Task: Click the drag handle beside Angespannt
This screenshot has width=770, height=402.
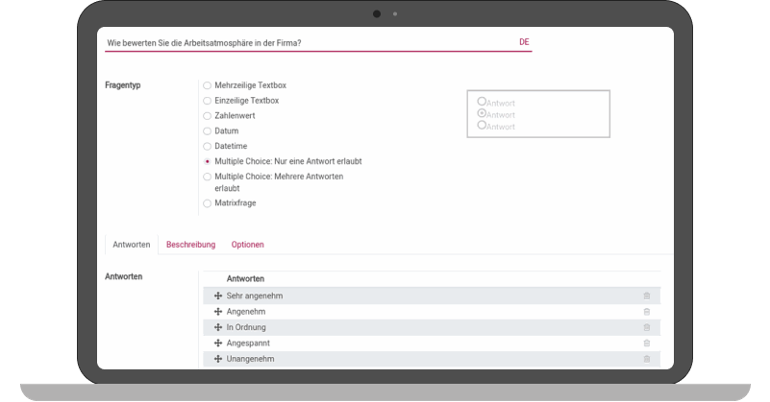Action: click(218, 343)
